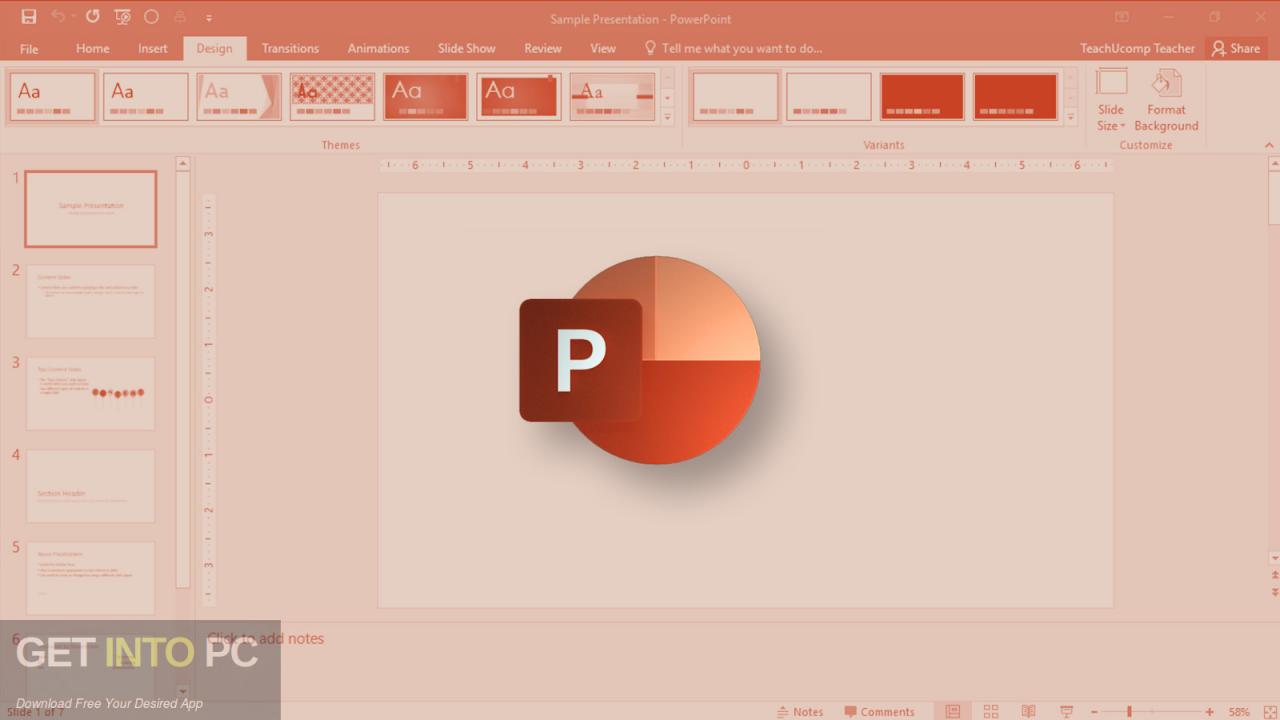Image resolution: width=1280 pixels, height=720 pixels.
Task: Click Previous Slide double arrow at scrollbar bottom
Action: (x=1274, y=575)
